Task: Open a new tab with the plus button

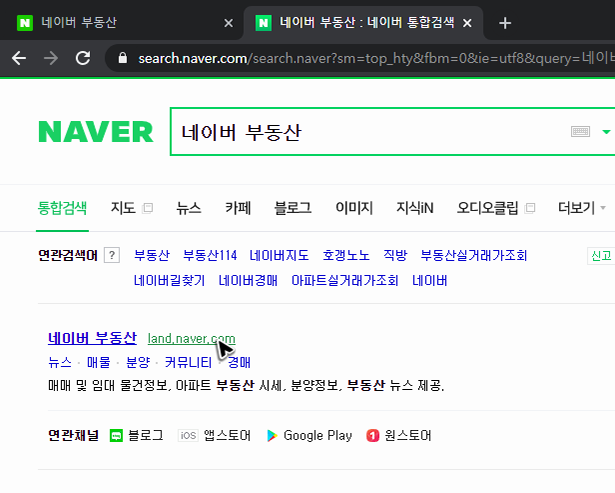Action: (505, 23)
